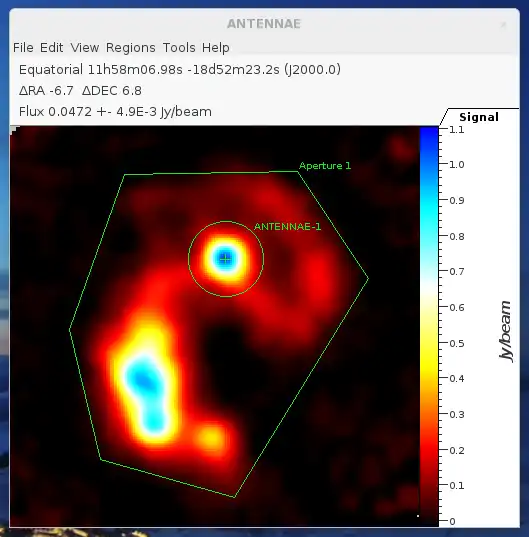Click the green cross marker at source center
This screenshot has height=537, width=529.
click(x=225, y=259)
